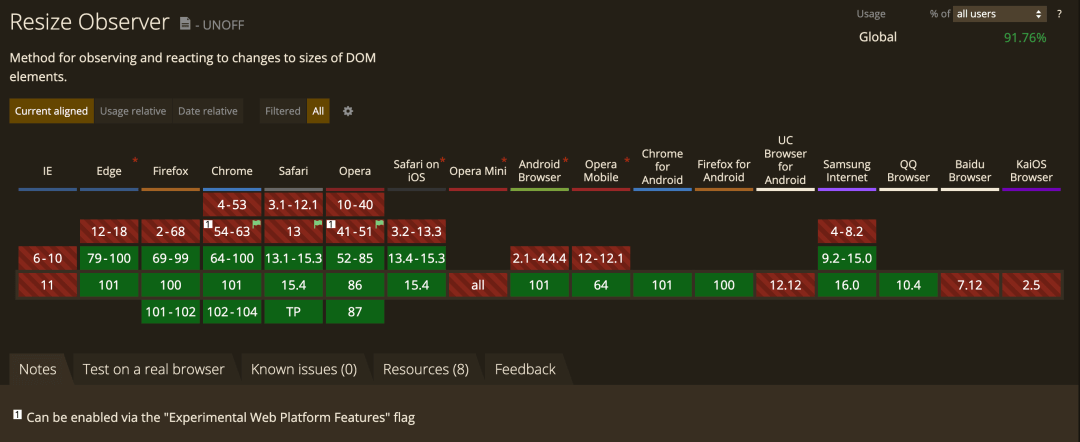Select the Current aligned view

[52, 111]
